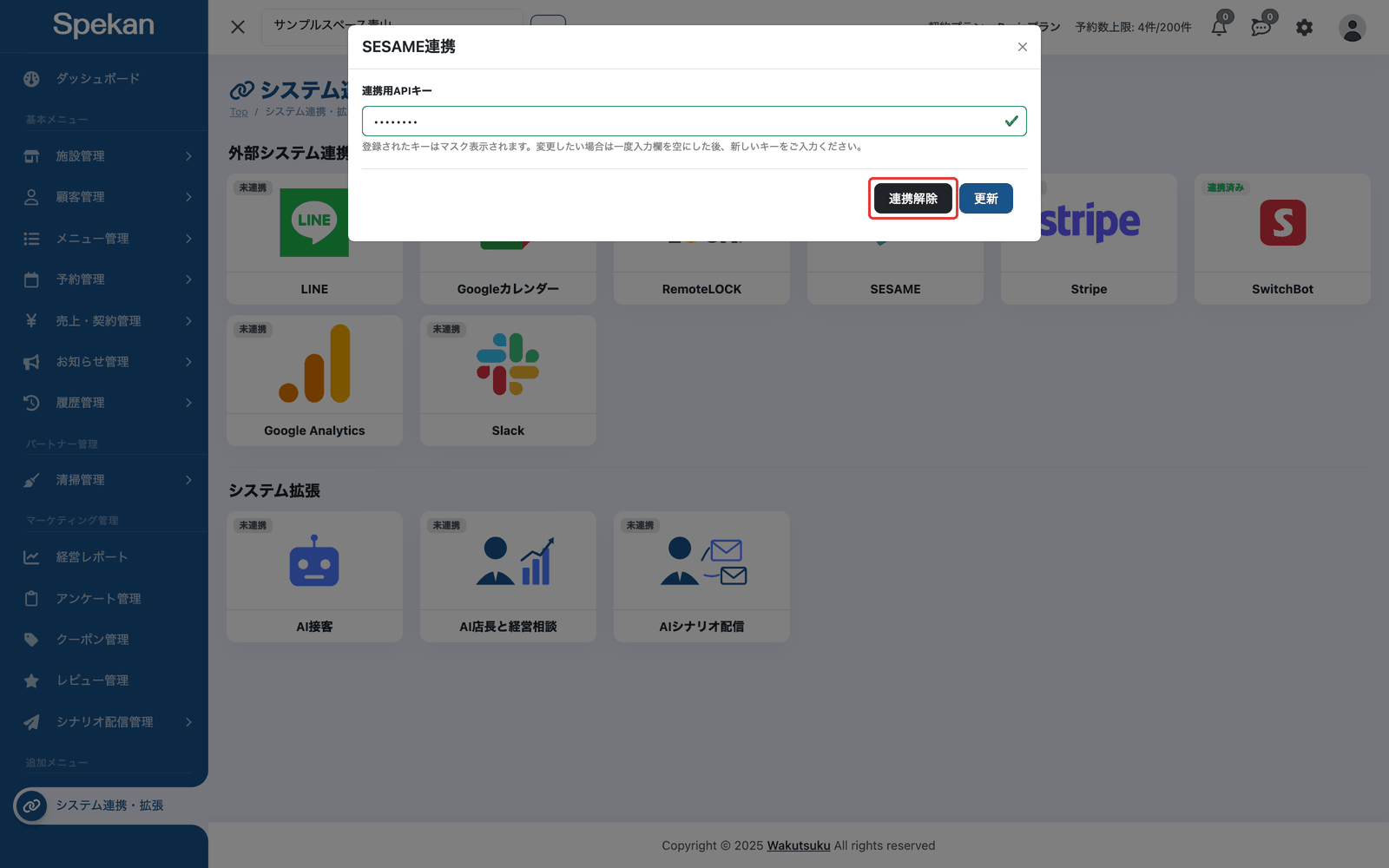Open the user profile avatar
The image size is (1389, 868).
(1352, 28)
